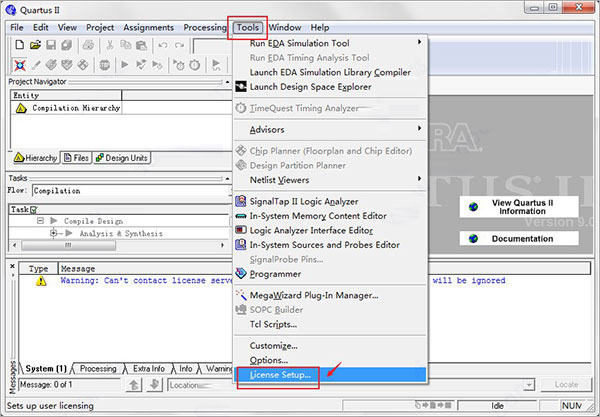Switch to the Processing messages tab
600x417 pixels.
click(x=98, y=368)
